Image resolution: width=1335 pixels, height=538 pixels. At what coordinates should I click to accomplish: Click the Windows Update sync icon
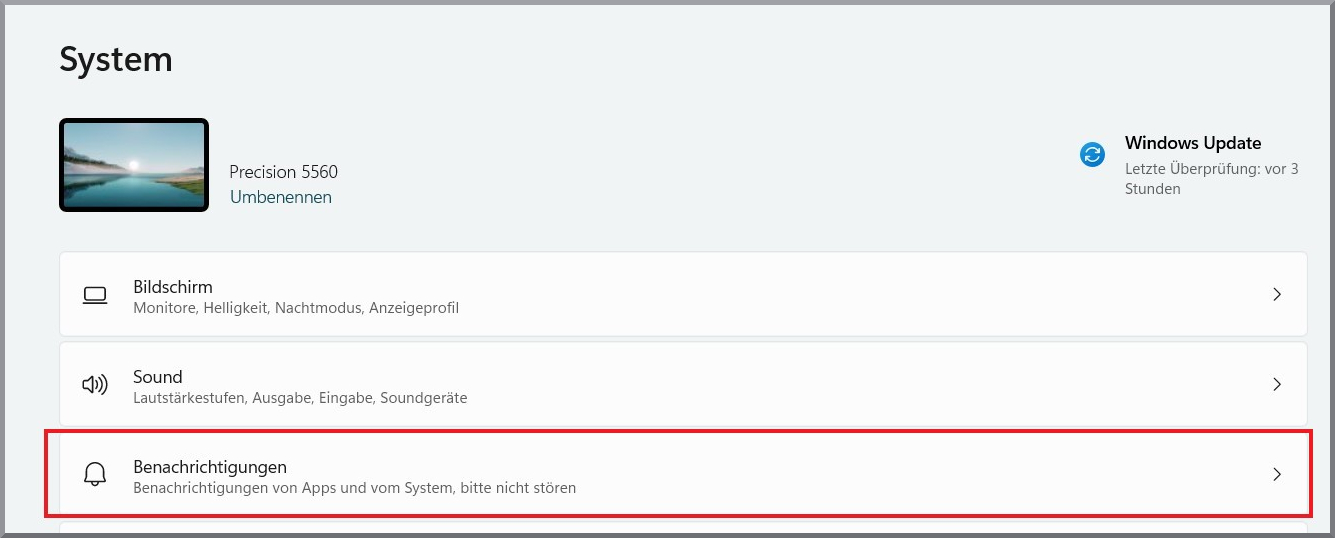pos(1092,154)
